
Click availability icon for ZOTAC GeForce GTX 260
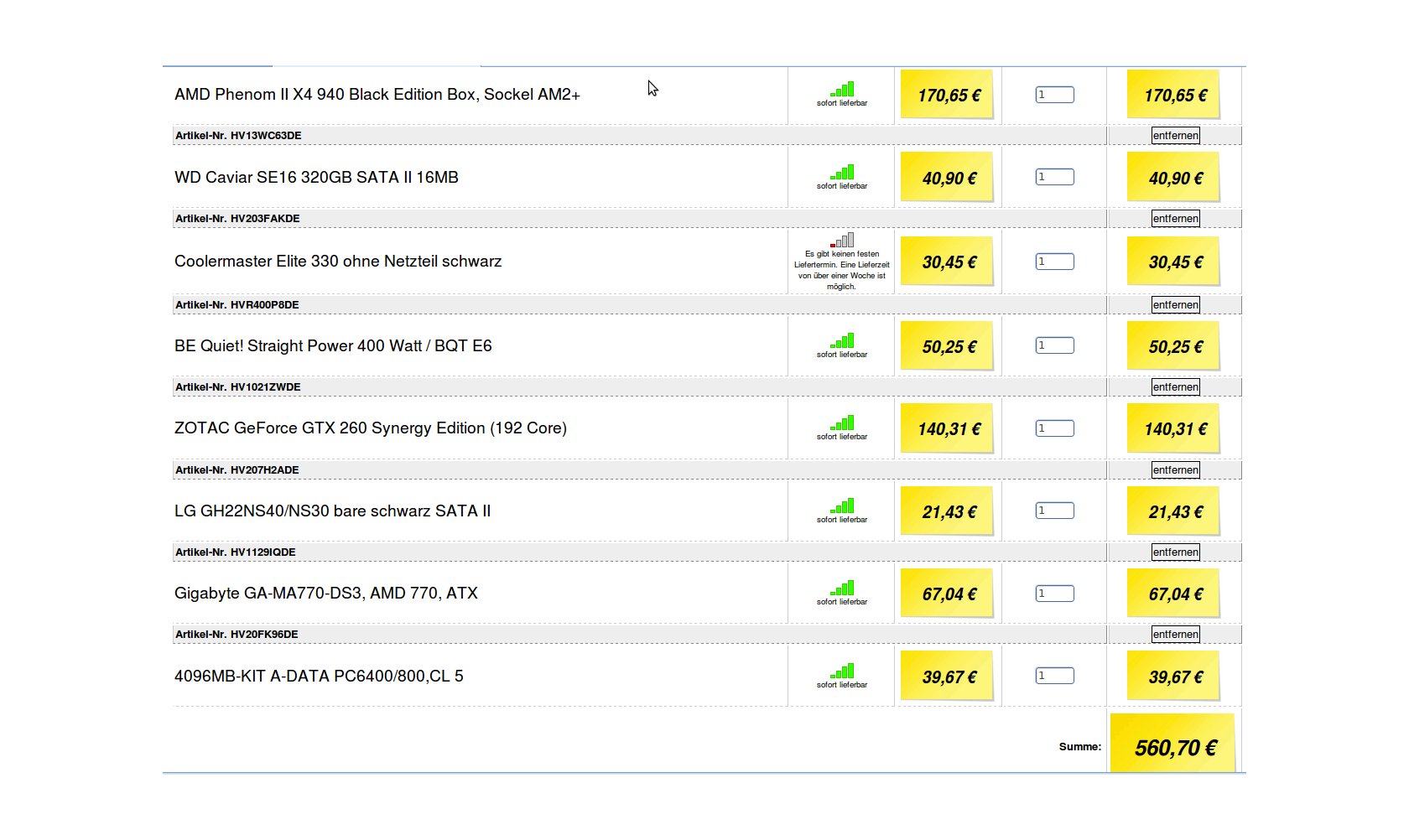(x=842, y=423)
